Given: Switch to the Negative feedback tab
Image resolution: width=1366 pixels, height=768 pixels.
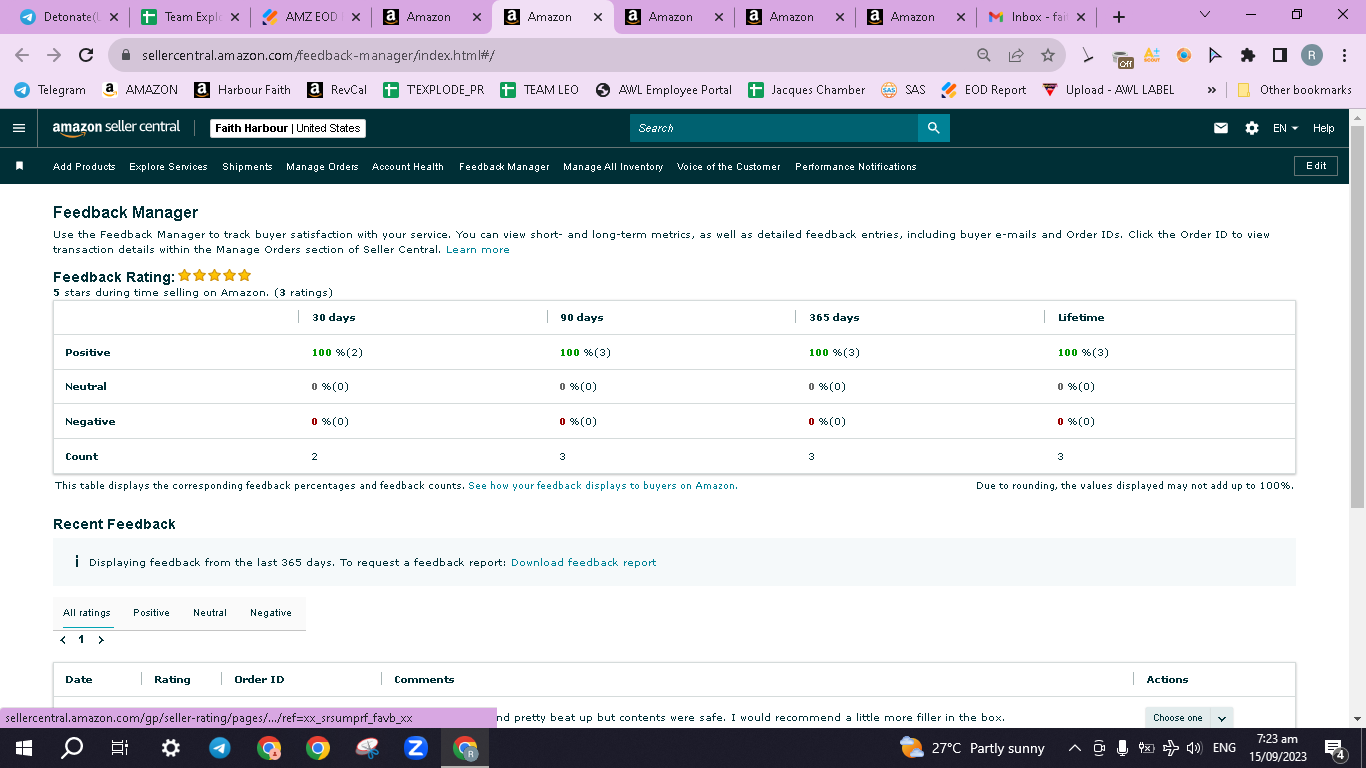Looking at the screenshot, I should [x=271, y=613].
